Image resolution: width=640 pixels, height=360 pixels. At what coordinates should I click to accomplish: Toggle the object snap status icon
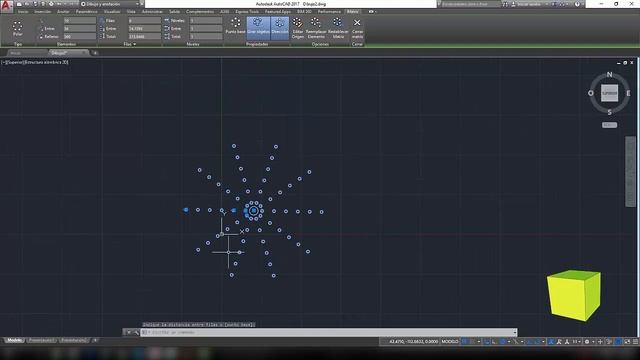pyautogui.click(x=537, y=342)
